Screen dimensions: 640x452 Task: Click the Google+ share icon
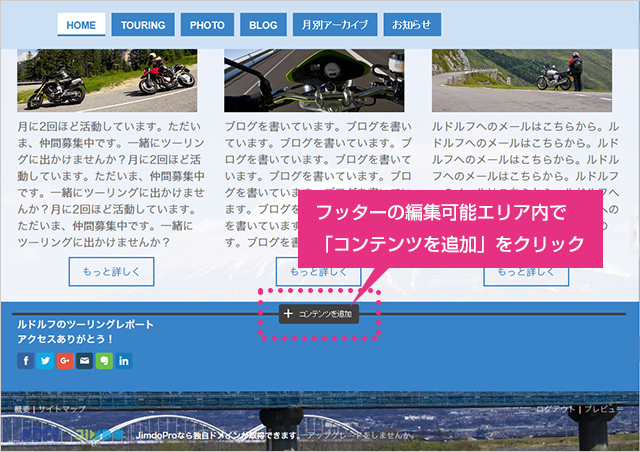tap(65, 361)
